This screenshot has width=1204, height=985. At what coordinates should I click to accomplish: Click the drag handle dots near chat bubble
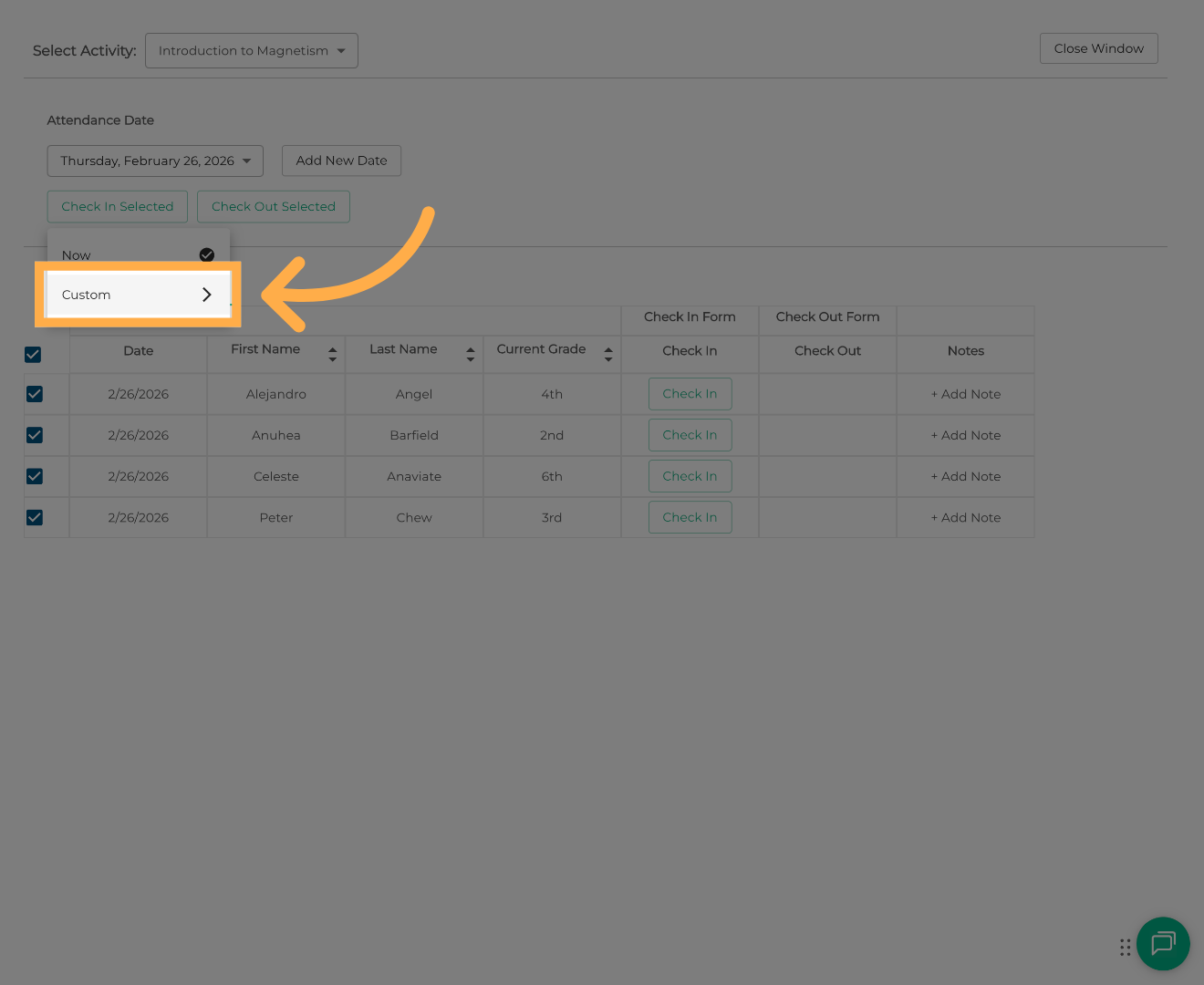(1125, 948)
